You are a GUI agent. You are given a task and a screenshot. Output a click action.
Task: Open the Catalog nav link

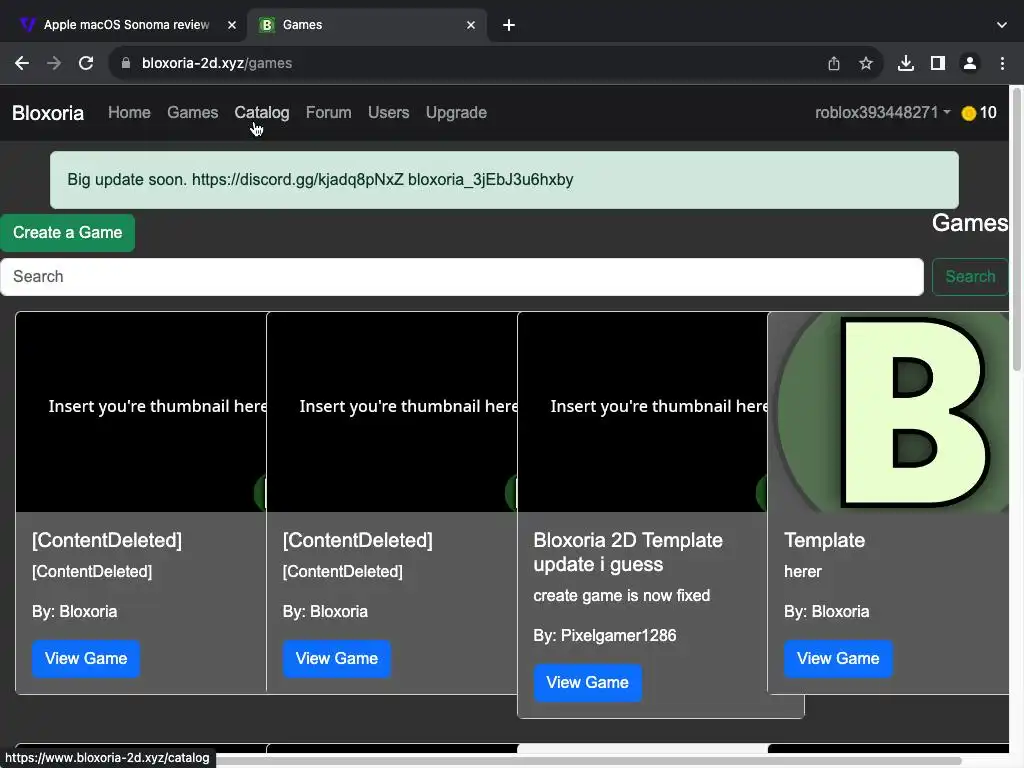click(262, 112)
